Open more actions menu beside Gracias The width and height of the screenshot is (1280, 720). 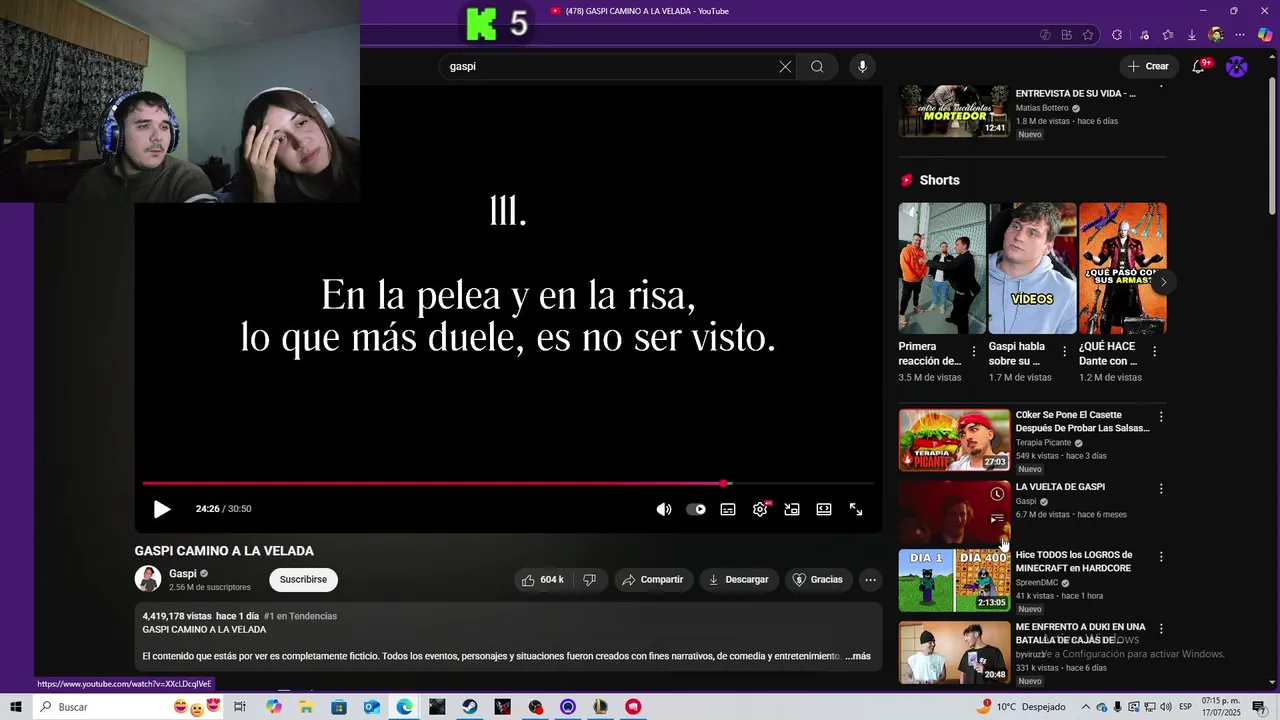coord(870,580)
